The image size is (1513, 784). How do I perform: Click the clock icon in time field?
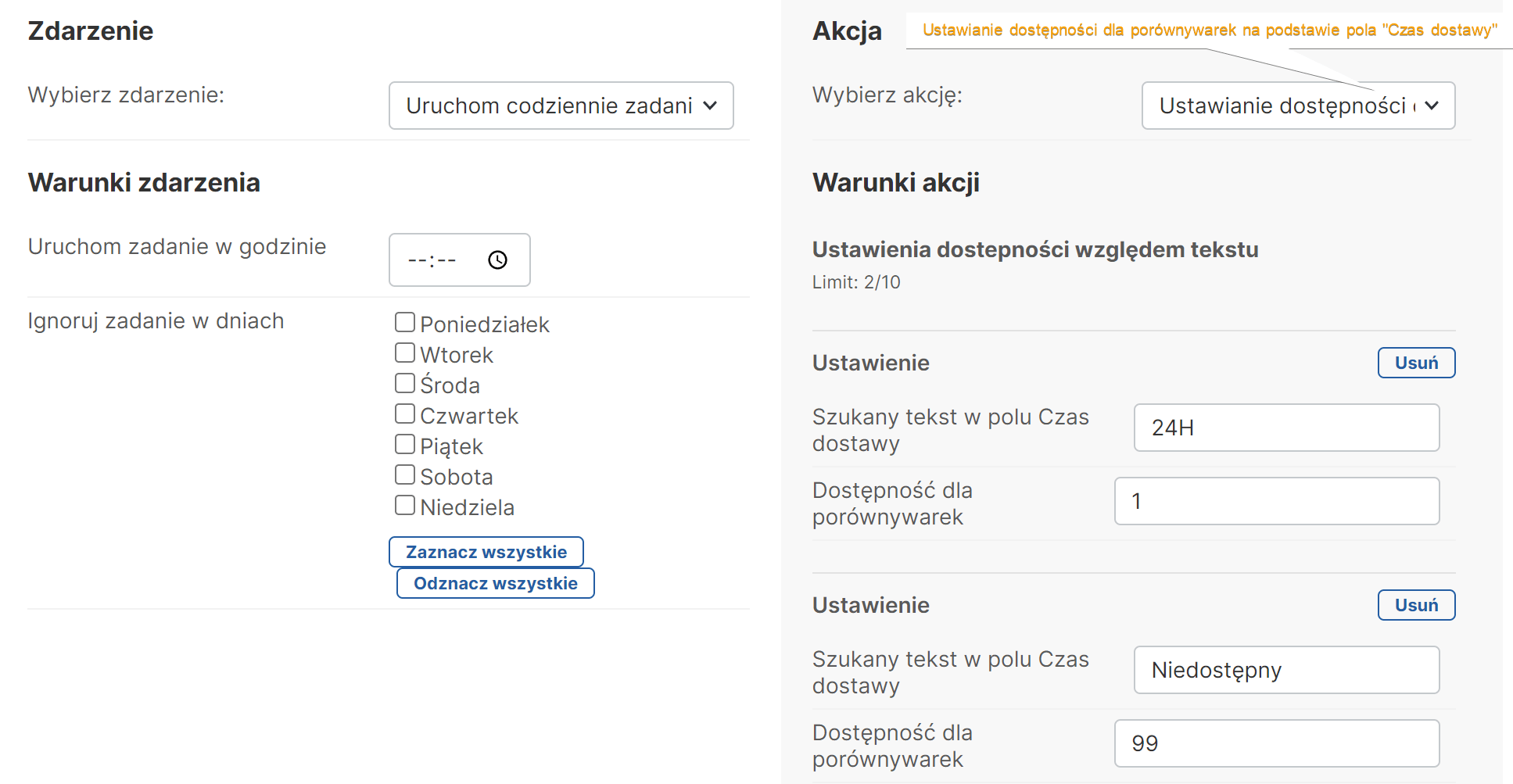click(x=497, y=260)
